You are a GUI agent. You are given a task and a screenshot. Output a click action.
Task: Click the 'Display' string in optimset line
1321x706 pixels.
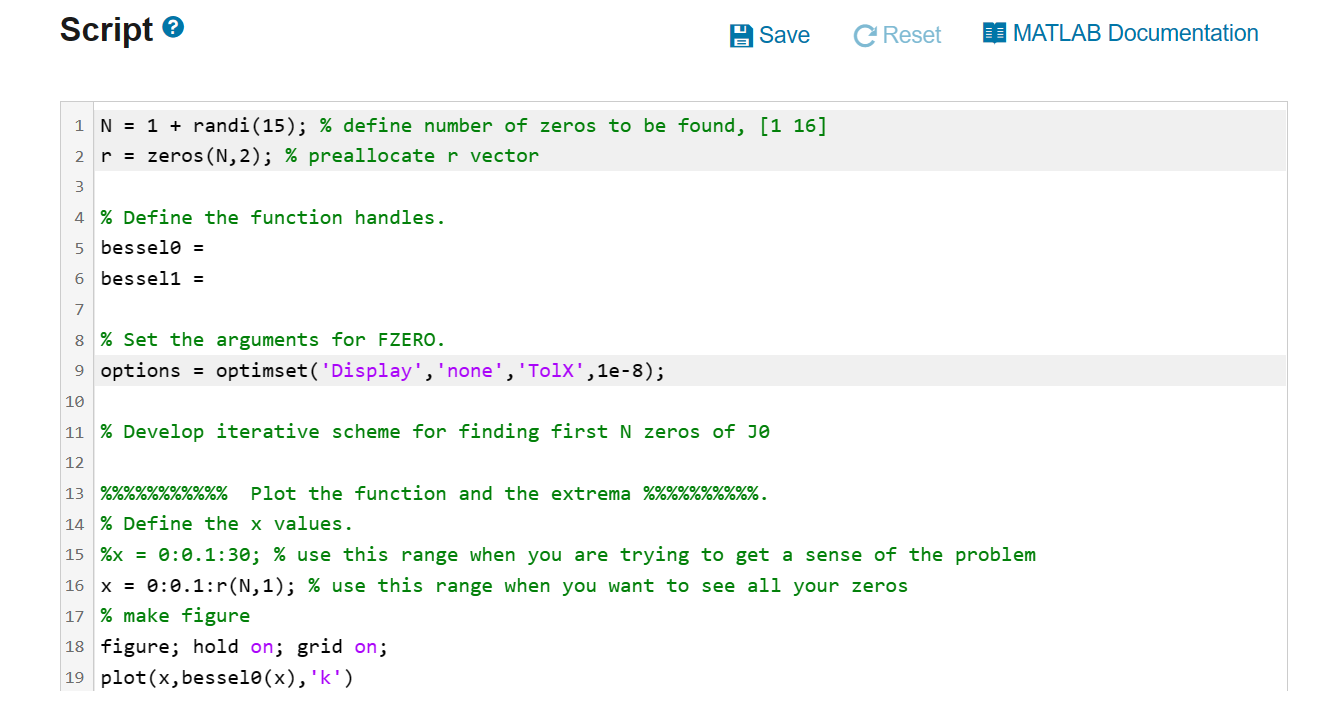point(372,371)
